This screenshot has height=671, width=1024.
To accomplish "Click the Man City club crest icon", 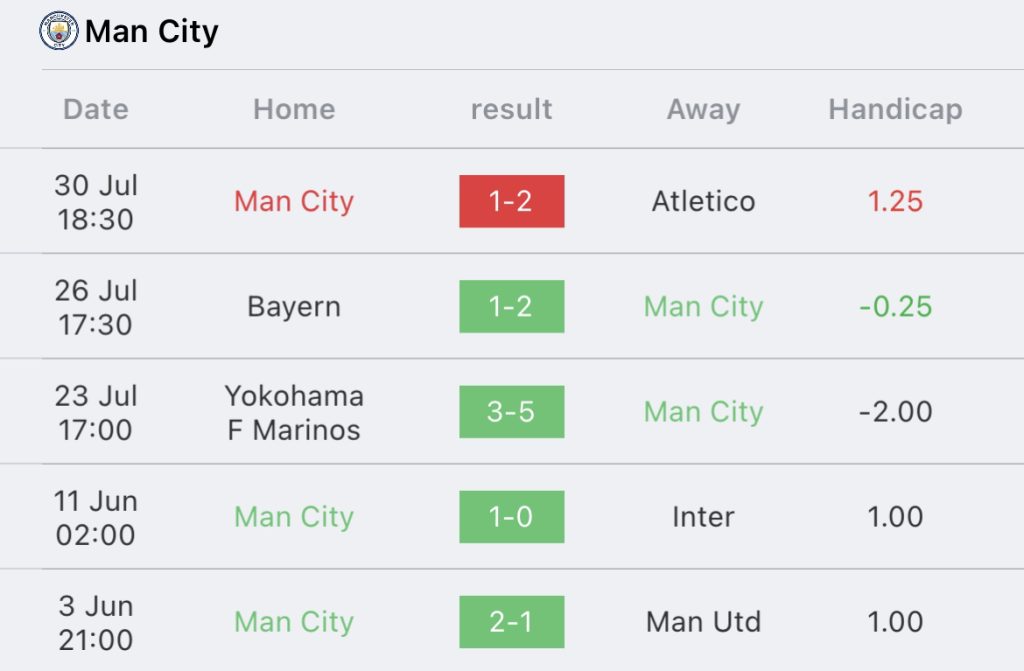I will pyautogui.click(x=59, y=31).
